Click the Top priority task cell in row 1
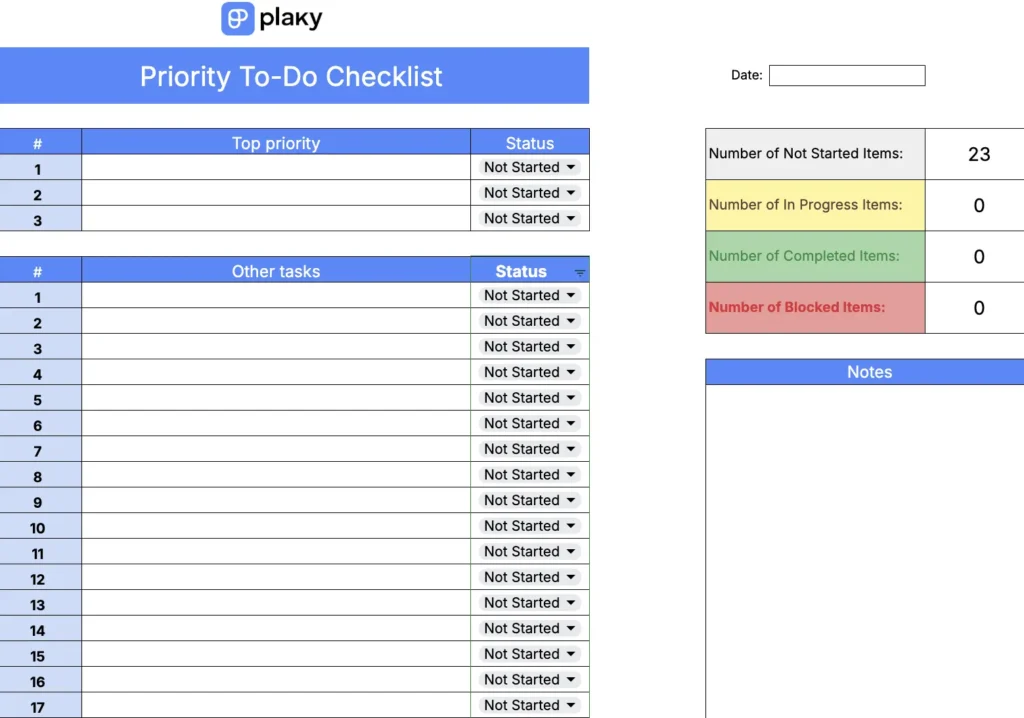The image size is (1024, 718). [x=276, y=167]
